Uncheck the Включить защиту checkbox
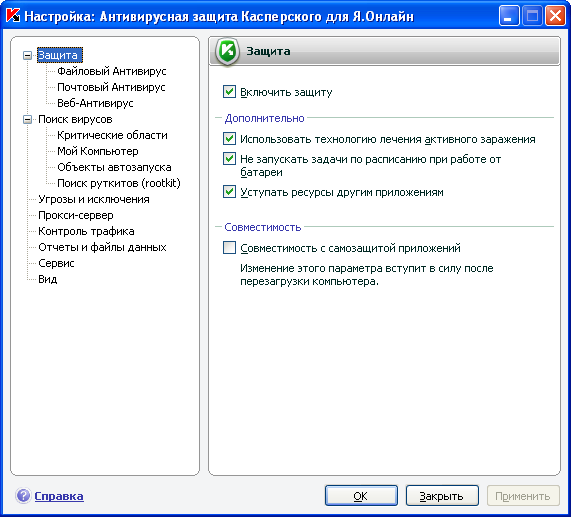 (x=229, y=91)
